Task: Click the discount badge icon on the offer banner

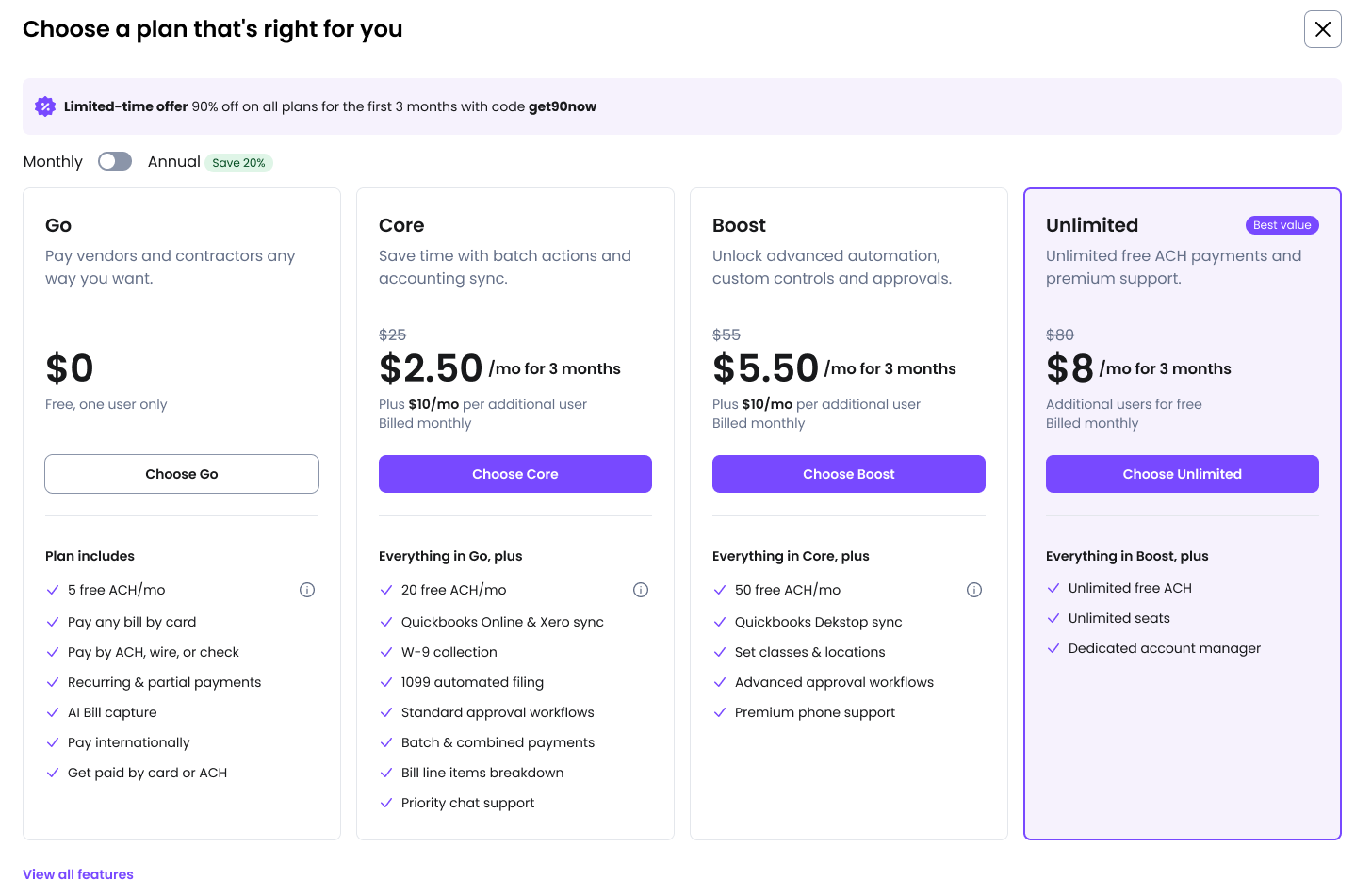Action: tap(45, 106)
